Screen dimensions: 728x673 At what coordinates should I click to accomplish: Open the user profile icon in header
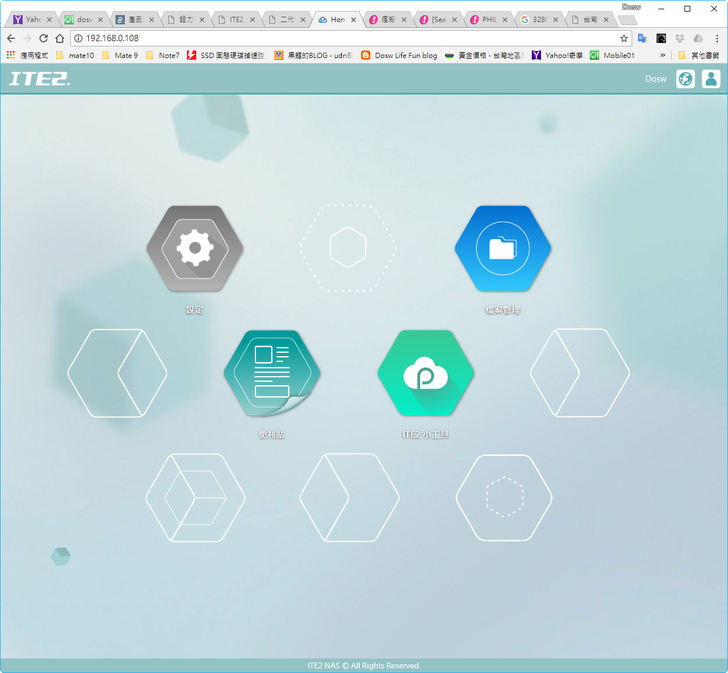tap(711, 79)
